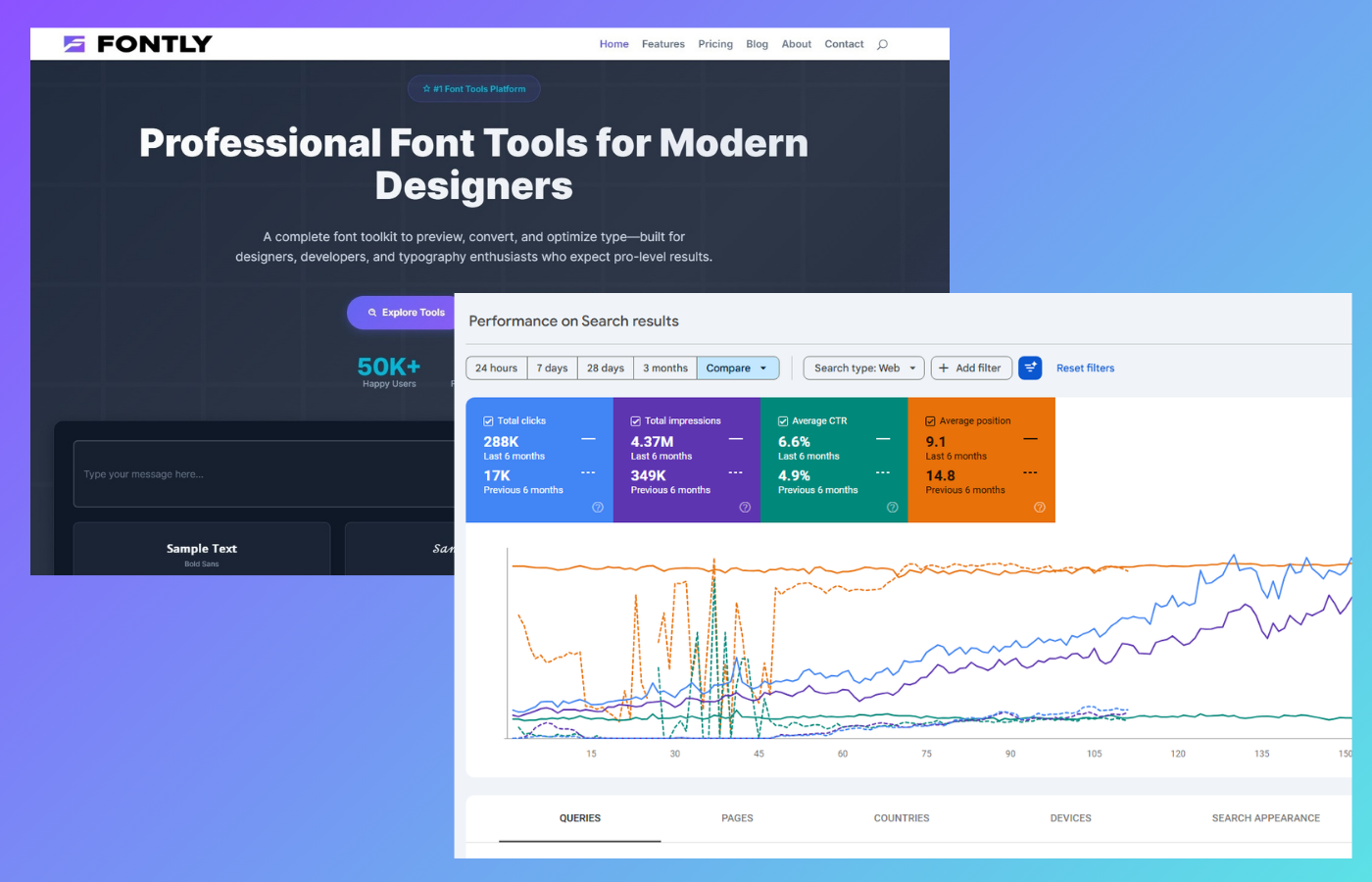Click the 9.1 average position value
1372x882 pixels.
936,442
